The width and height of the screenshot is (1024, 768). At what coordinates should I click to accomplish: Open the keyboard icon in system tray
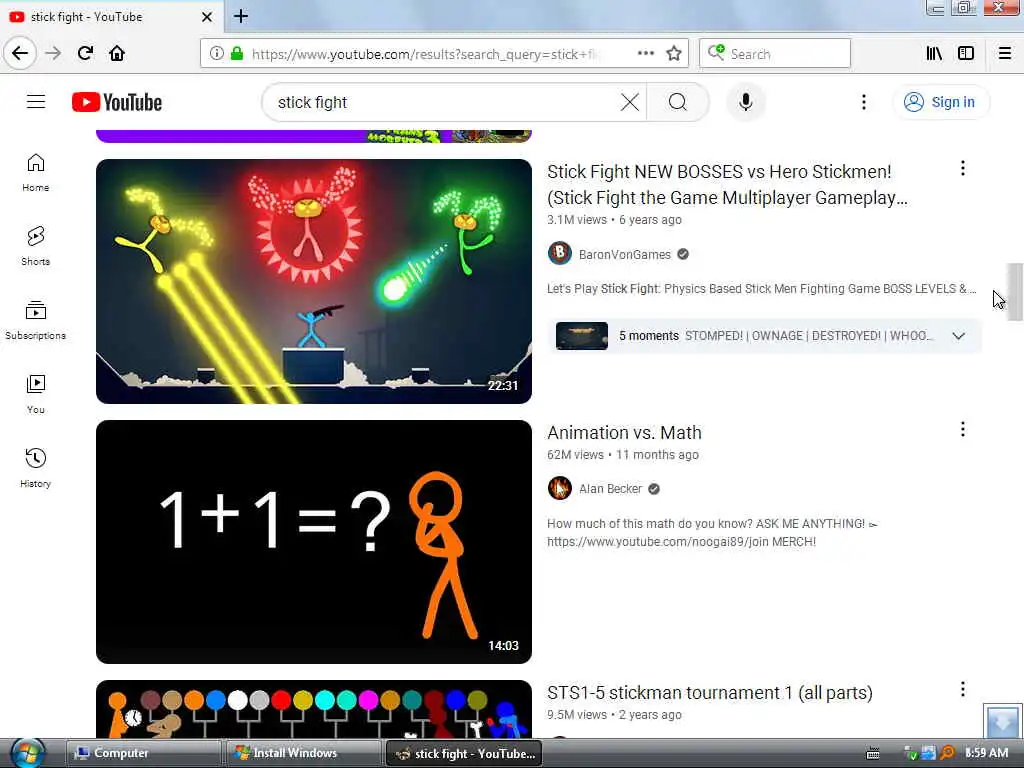tap(872, 754)
